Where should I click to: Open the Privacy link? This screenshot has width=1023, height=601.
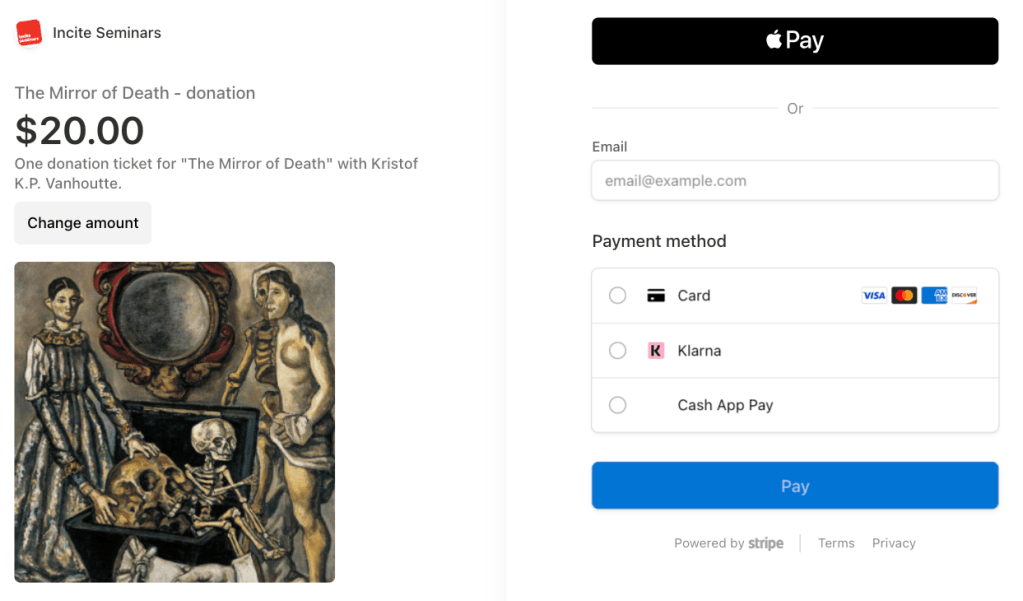tap(893, 543)
